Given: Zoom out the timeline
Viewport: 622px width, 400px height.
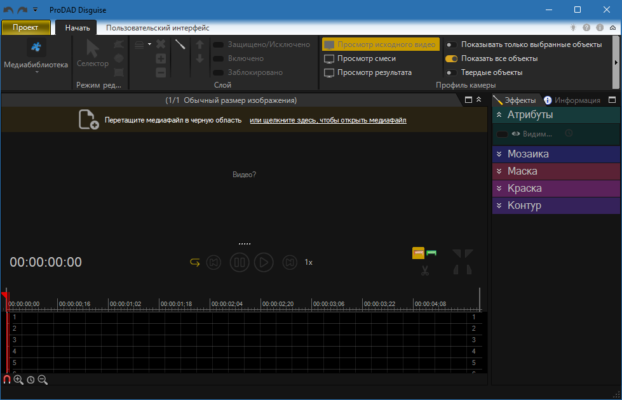Looking at the screenshot, I should (x=42, y=380).
